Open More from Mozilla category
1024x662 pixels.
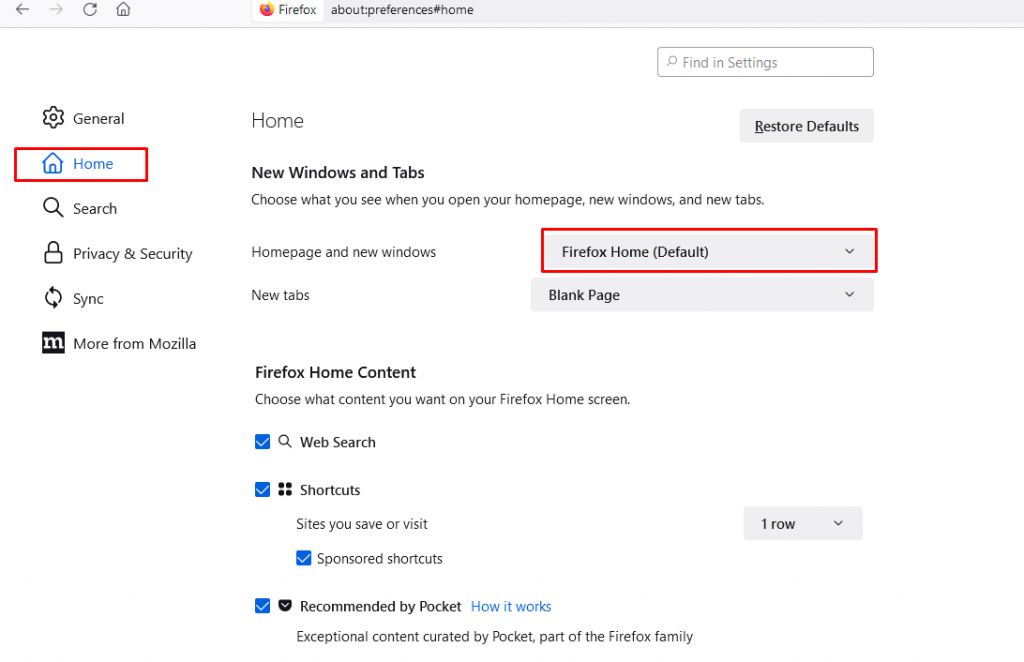click(119, 343)
